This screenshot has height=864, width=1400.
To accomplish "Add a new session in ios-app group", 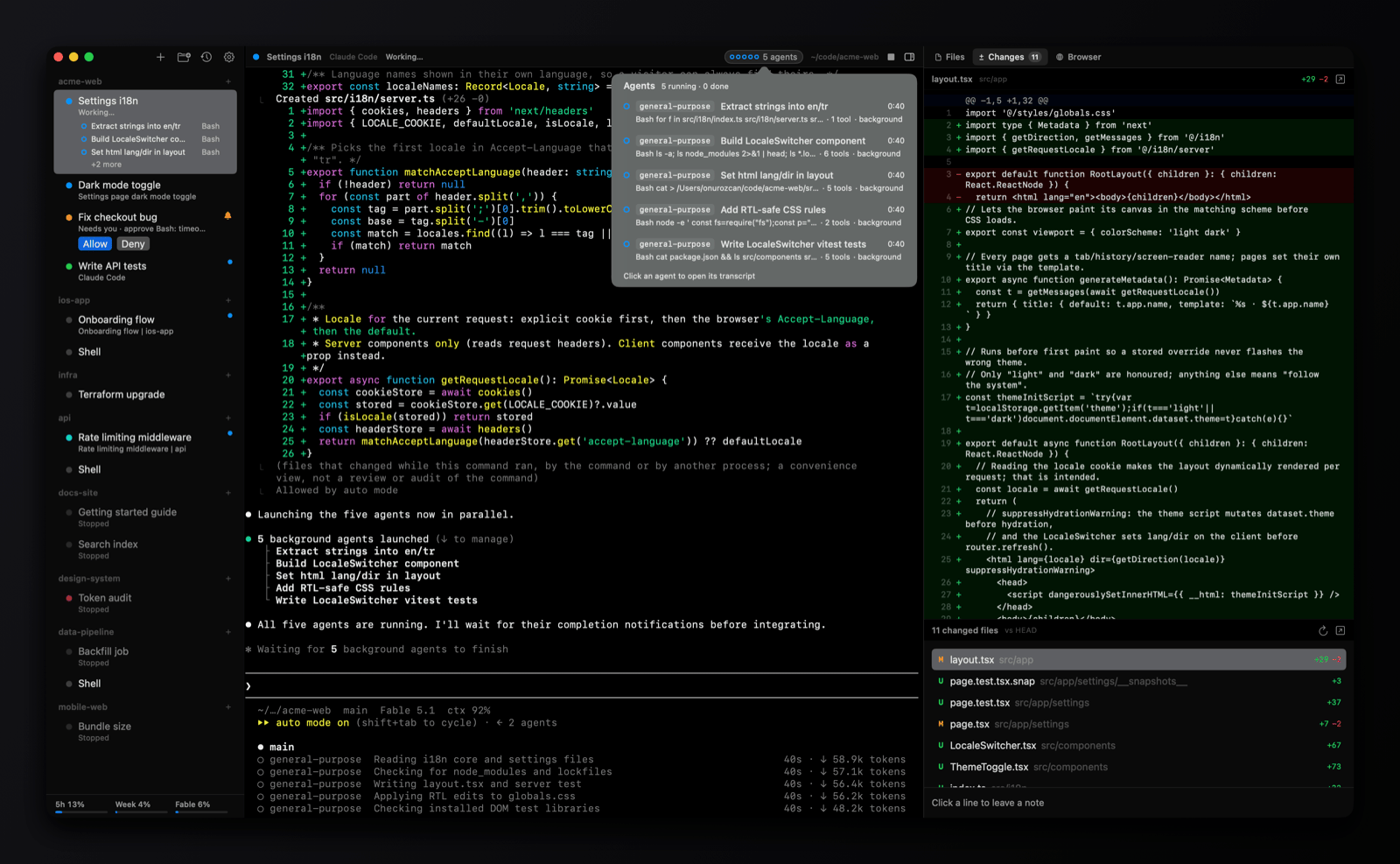I will click(x=228, y=300).
